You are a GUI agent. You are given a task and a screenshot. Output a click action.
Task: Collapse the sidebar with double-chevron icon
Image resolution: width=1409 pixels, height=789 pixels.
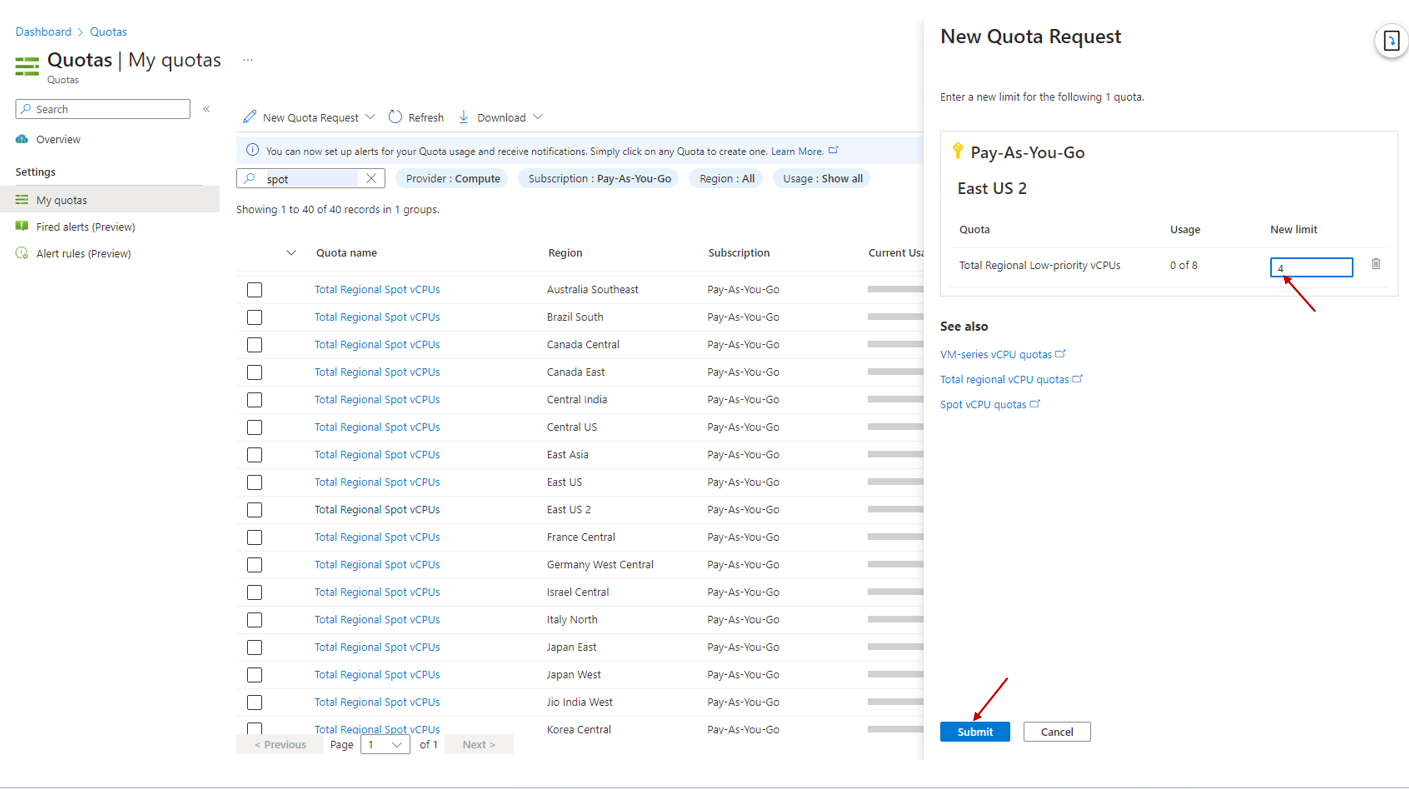coord(206,109)
